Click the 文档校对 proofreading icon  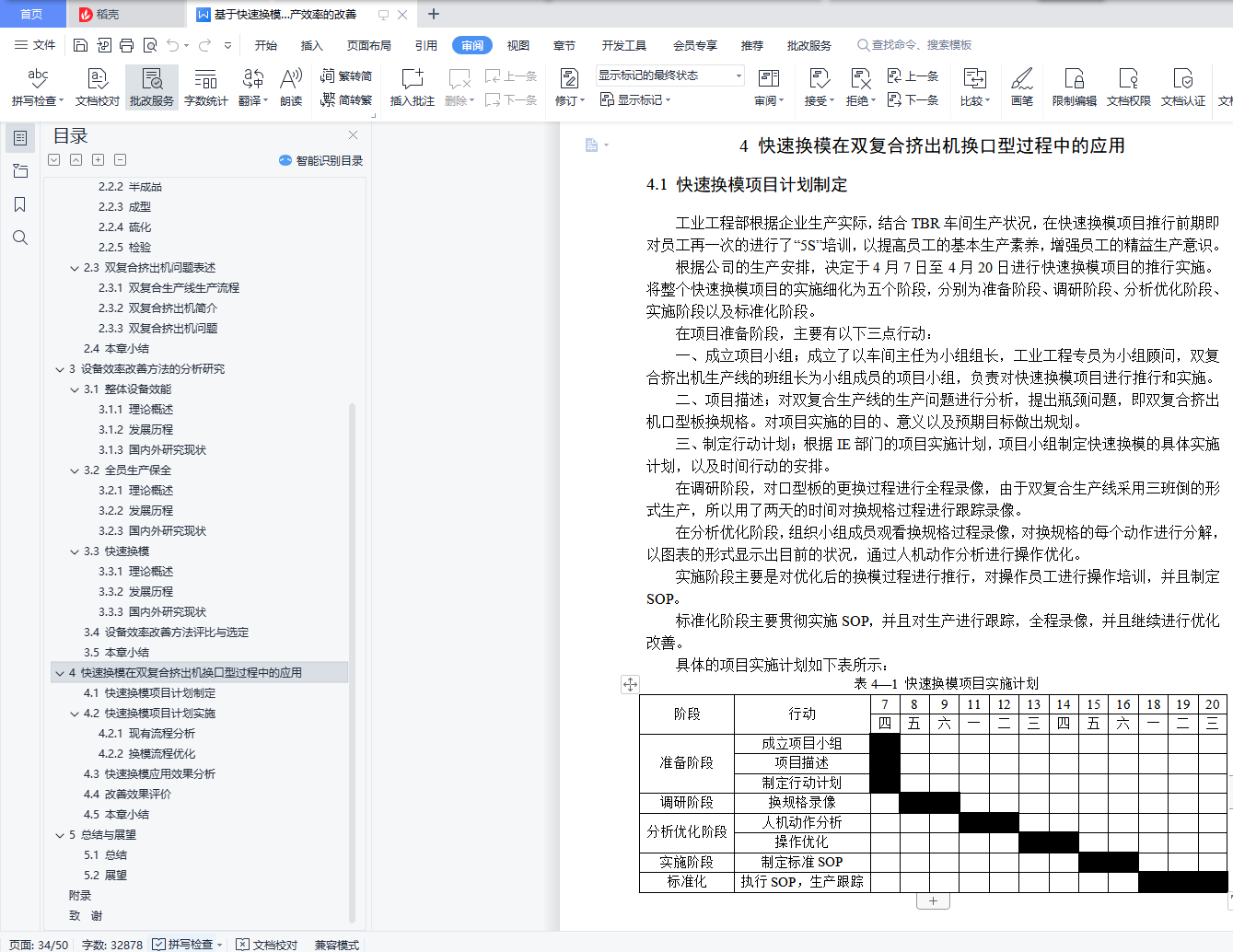(x=98, y=87)
